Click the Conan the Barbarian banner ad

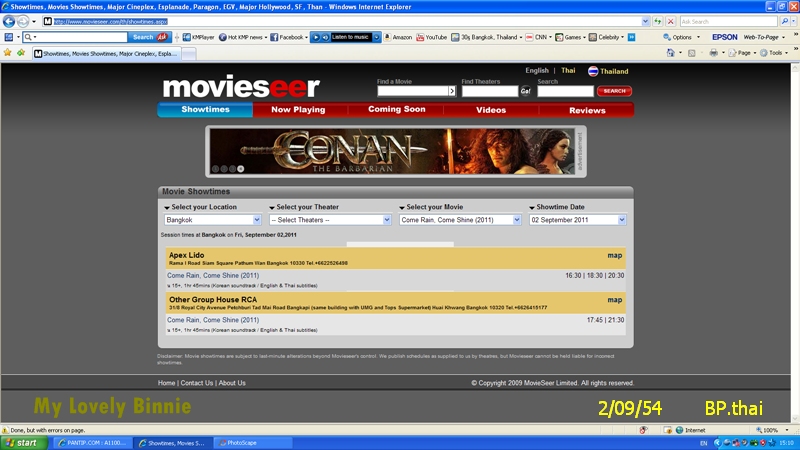tap(392, 152)
